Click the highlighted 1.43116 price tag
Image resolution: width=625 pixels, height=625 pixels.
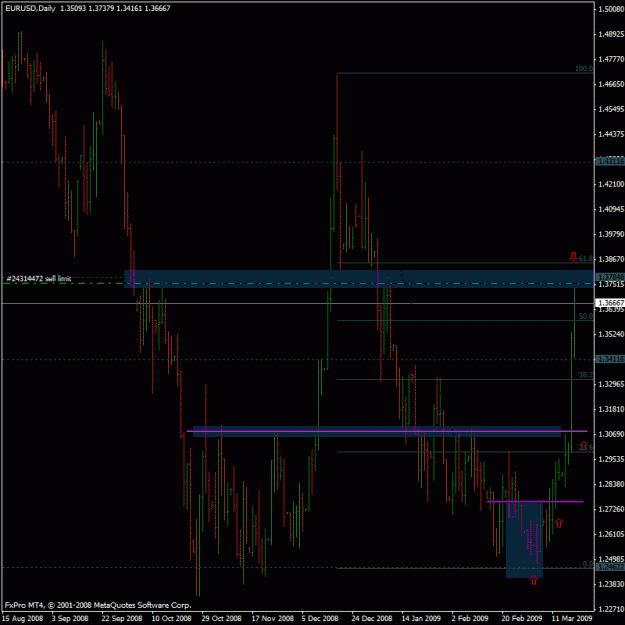coord(610,161)
